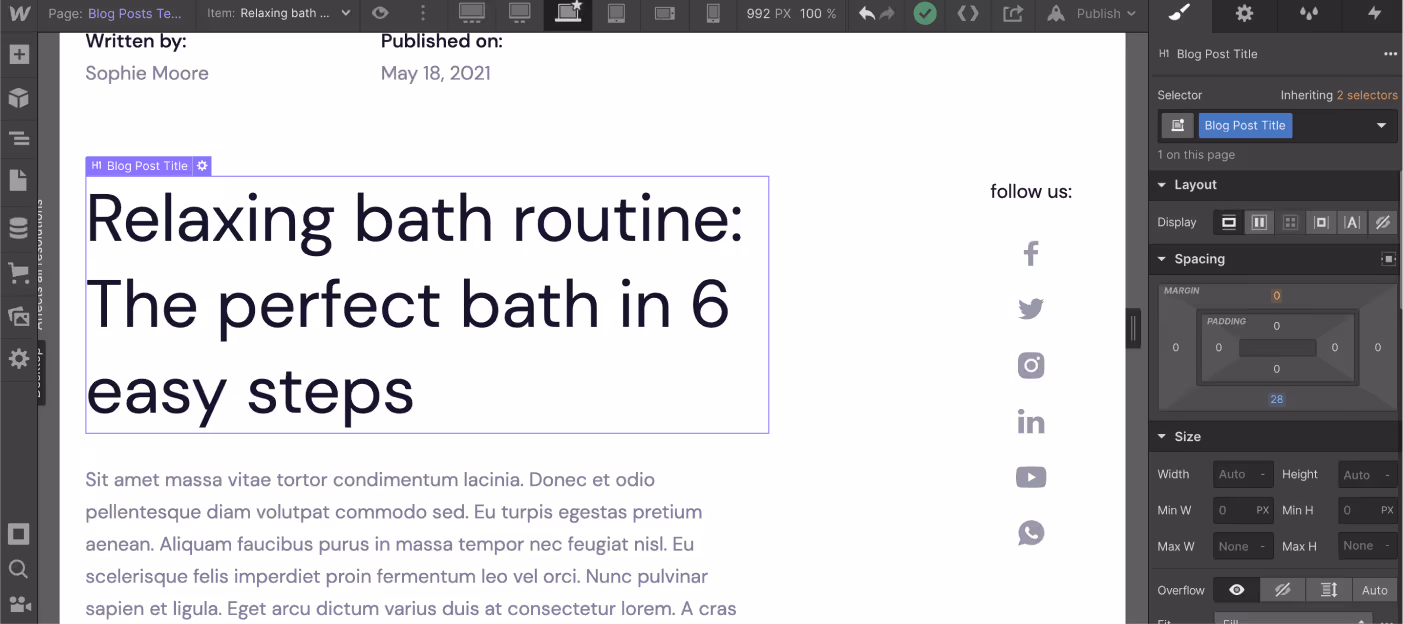The height and width of the screenshot is (624, 1403).
Task: Open the CMS Collections panel
Action: pos(19,227)
